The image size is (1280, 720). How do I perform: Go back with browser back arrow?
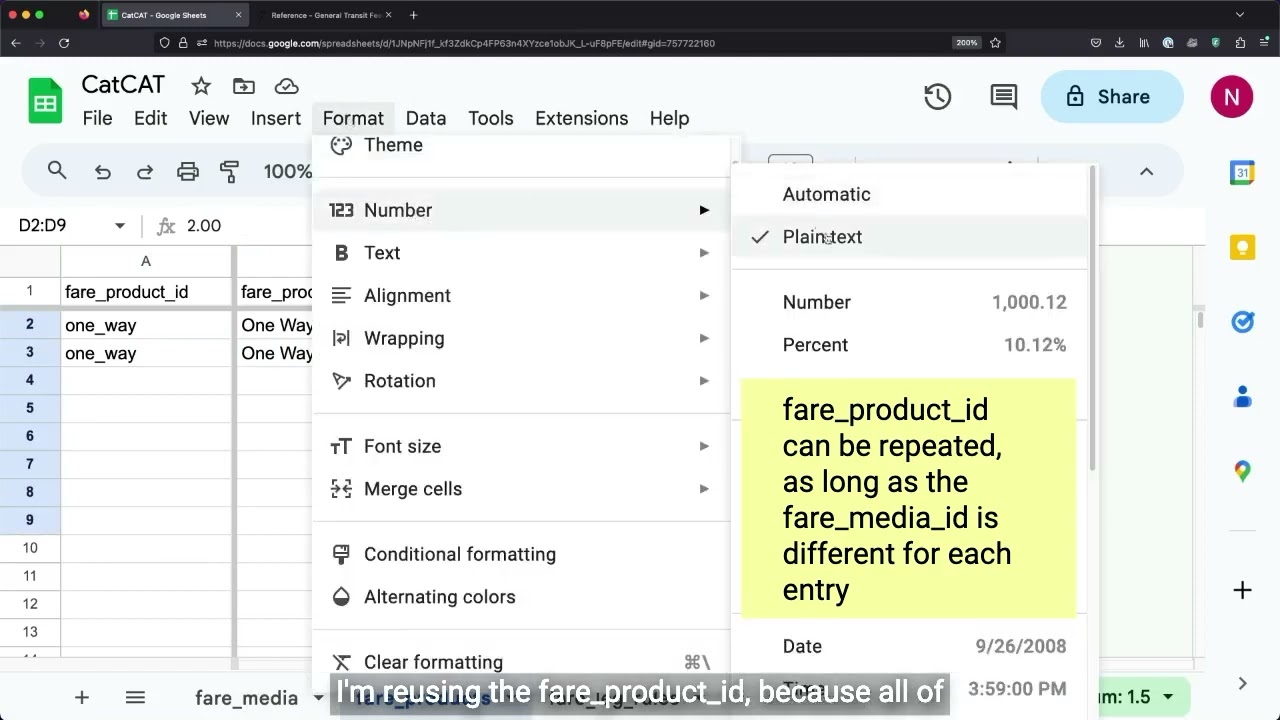[x=15, y=43]
